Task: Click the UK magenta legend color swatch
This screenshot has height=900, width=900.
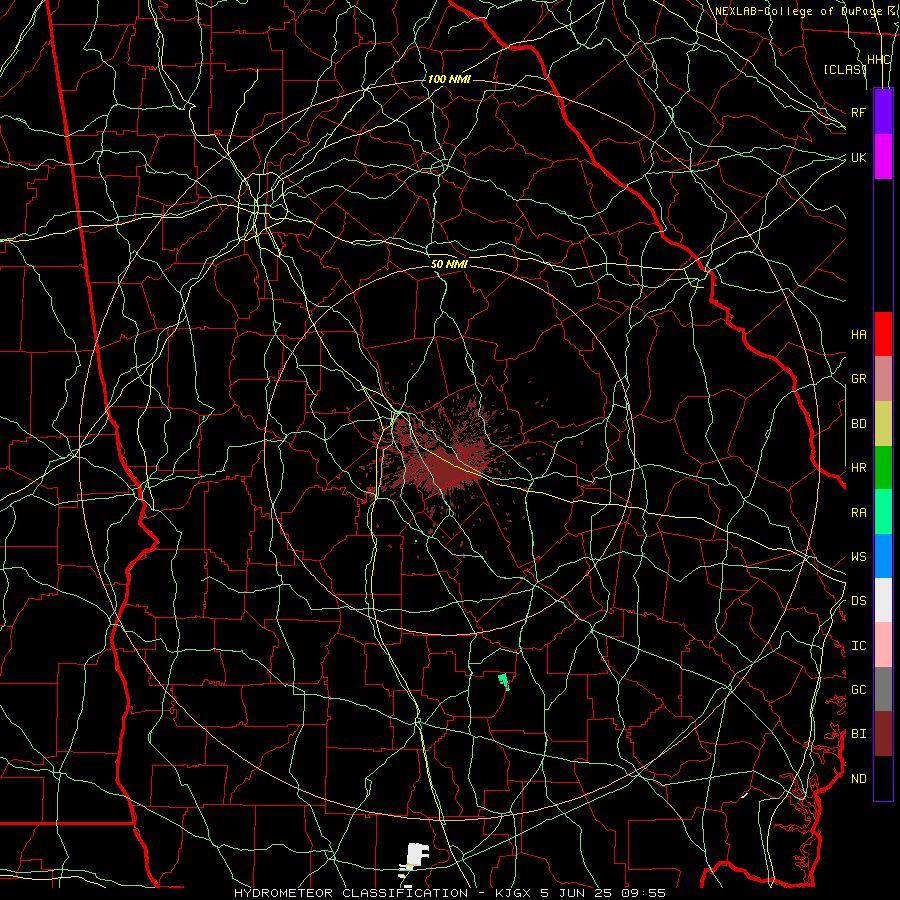Action: point(883,157)
